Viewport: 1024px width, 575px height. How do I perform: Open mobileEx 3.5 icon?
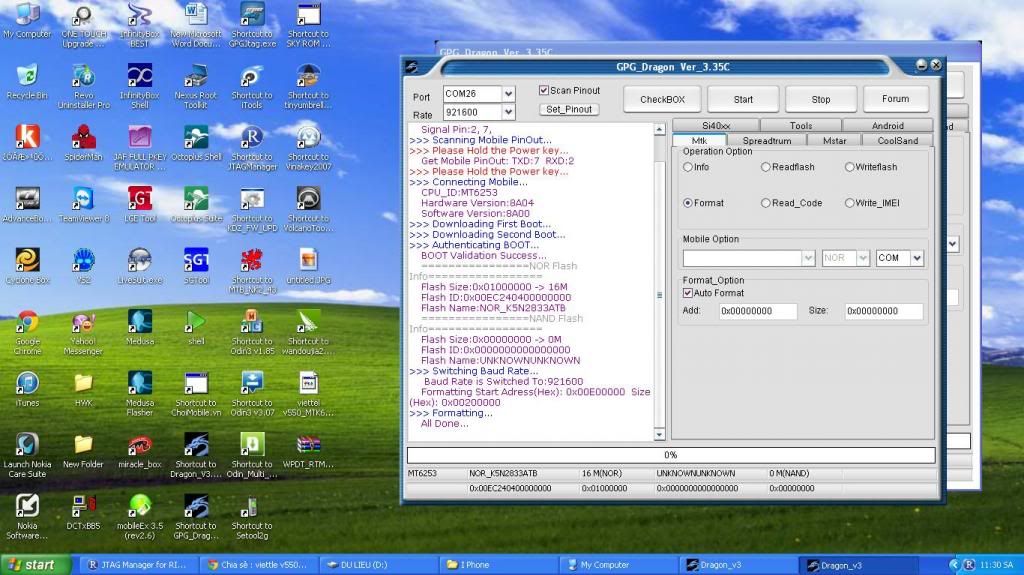[140, 517]
